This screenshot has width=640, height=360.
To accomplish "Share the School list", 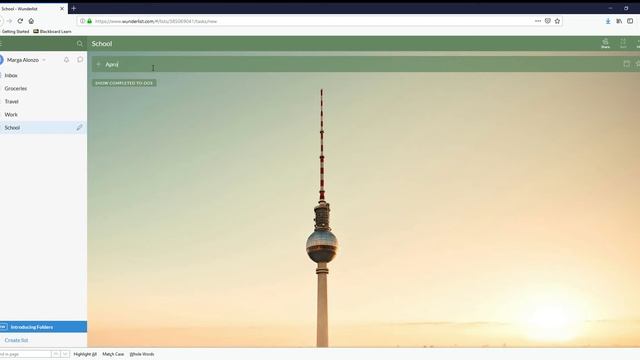I will pos(605,43).
